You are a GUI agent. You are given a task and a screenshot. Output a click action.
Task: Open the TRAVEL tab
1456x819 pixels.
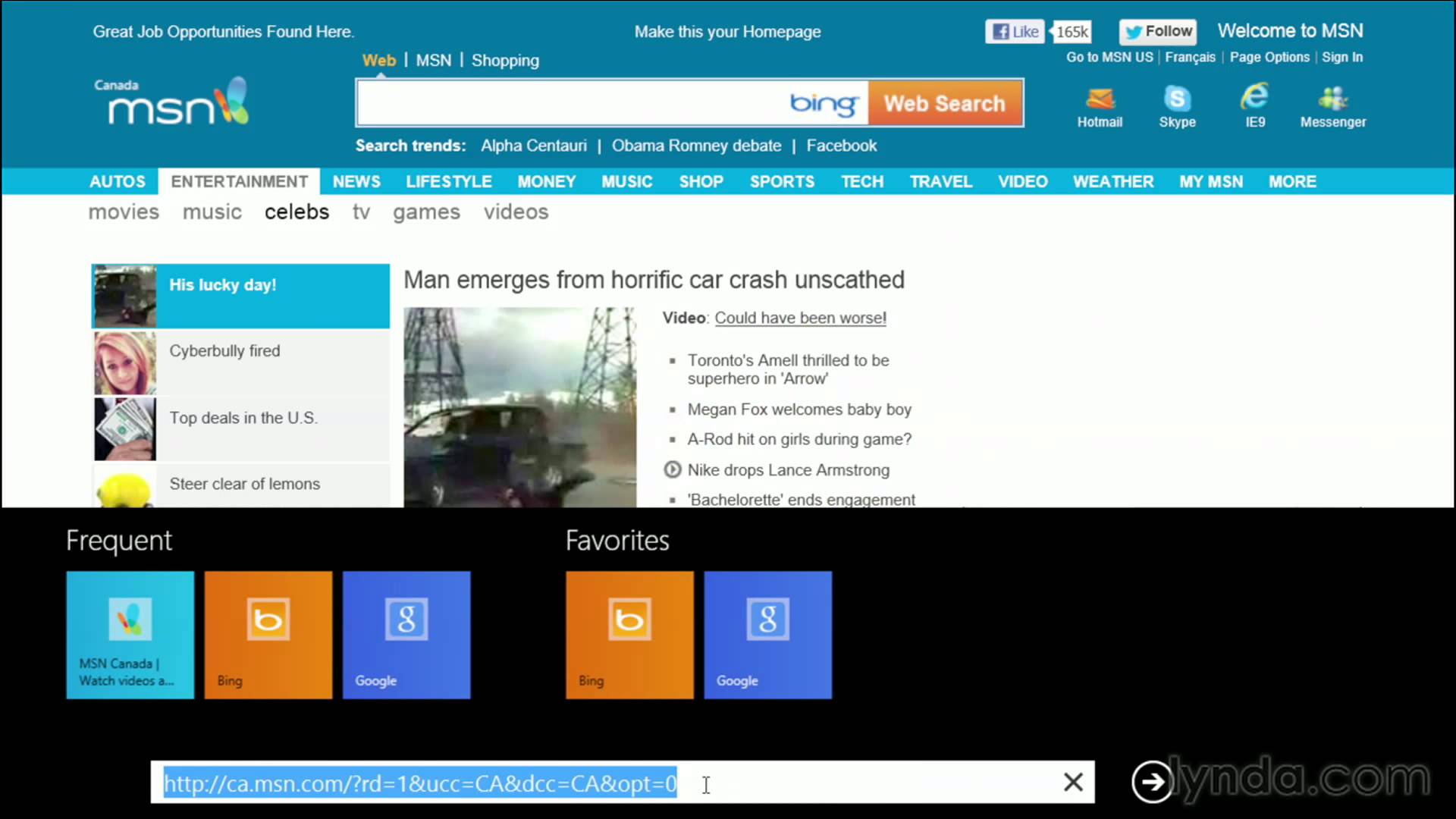tap(941, 182)
